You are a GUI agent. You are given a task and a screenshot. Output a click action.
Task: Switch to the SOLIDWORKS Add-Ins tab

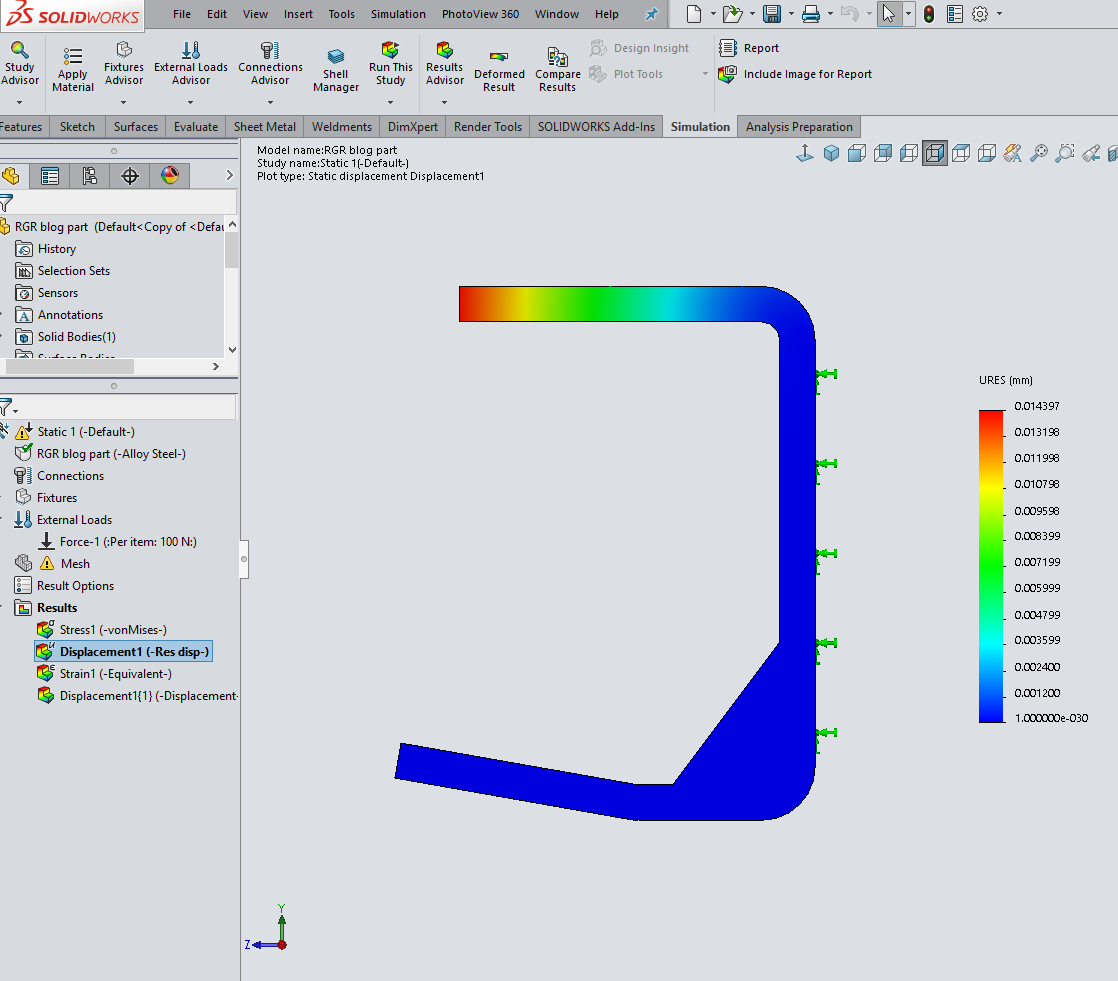(x=596, y=127)
